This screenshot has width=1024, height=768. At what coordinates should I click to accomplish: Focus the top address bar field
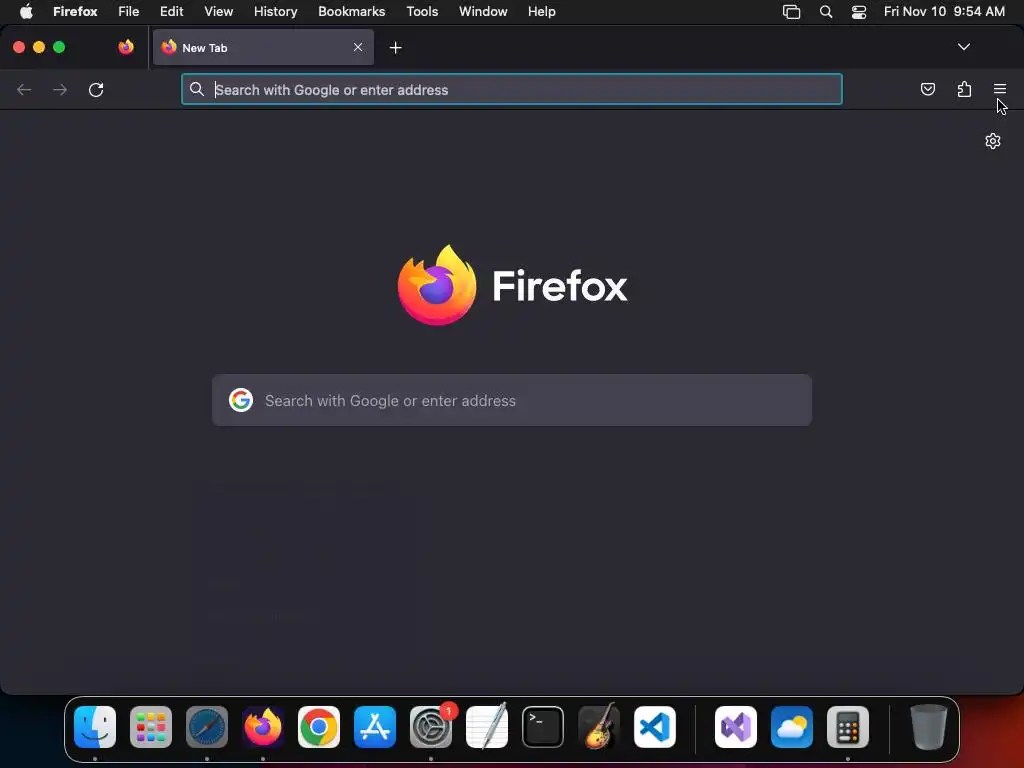[x=511, y=89]
